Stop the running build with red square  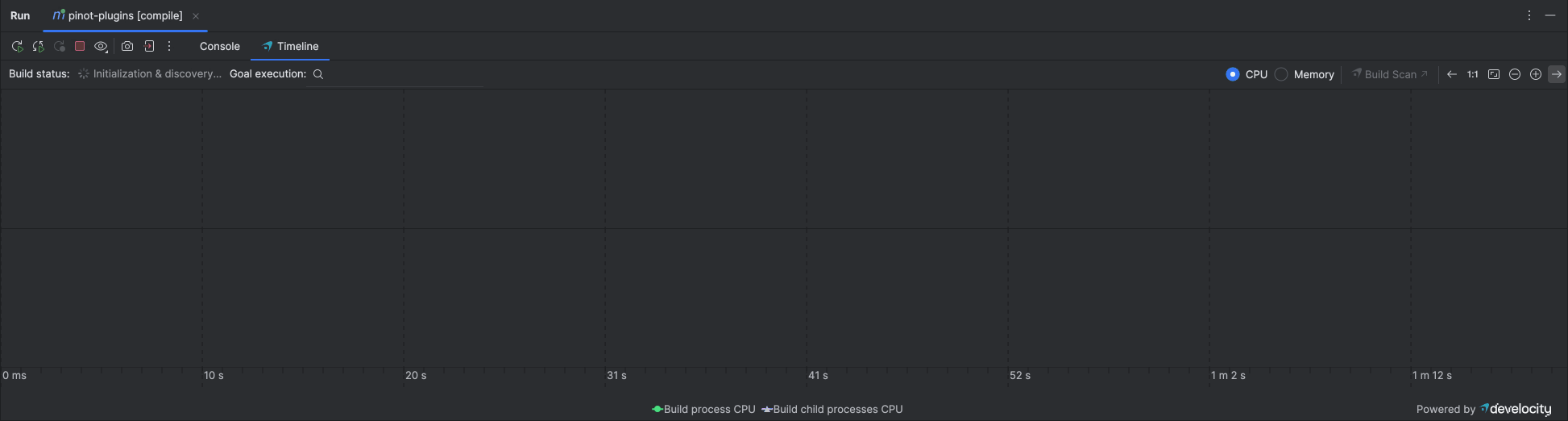click(80, 47)
